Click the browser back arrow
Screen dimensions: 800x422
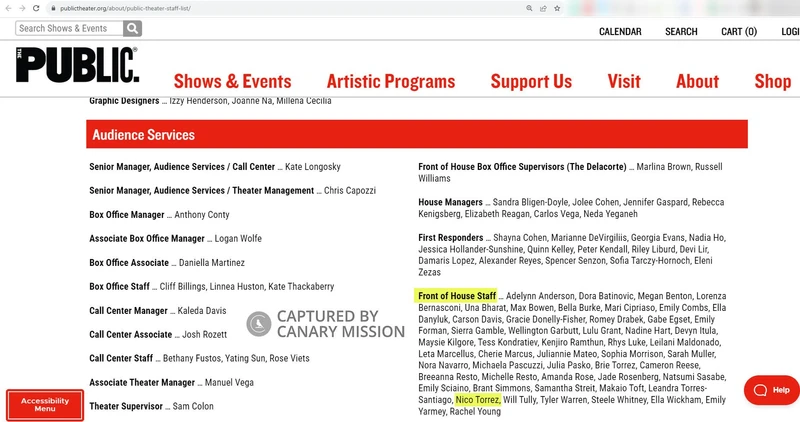tap(8, 8)
